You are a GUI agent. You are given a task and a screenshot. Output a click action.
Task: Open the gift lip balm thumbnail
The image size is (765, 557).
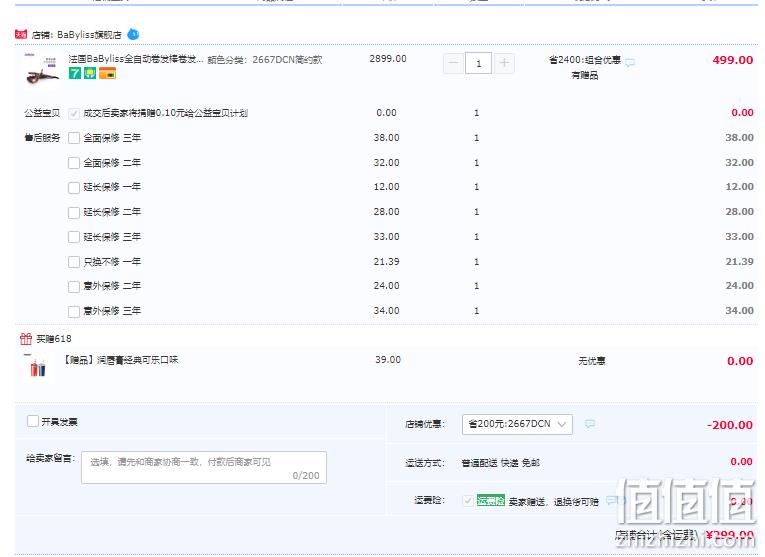click(x=38, y=367)
